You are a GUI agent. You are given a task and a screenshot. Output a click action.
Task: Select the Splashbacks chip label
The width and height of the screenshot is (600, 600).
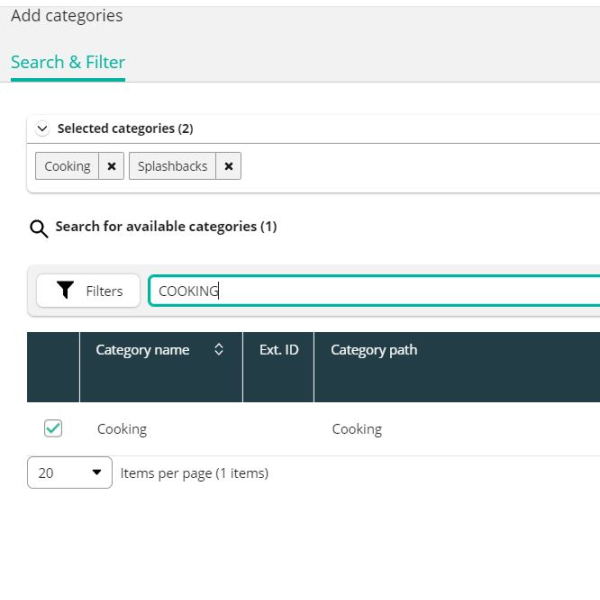(x=173, y=166)
